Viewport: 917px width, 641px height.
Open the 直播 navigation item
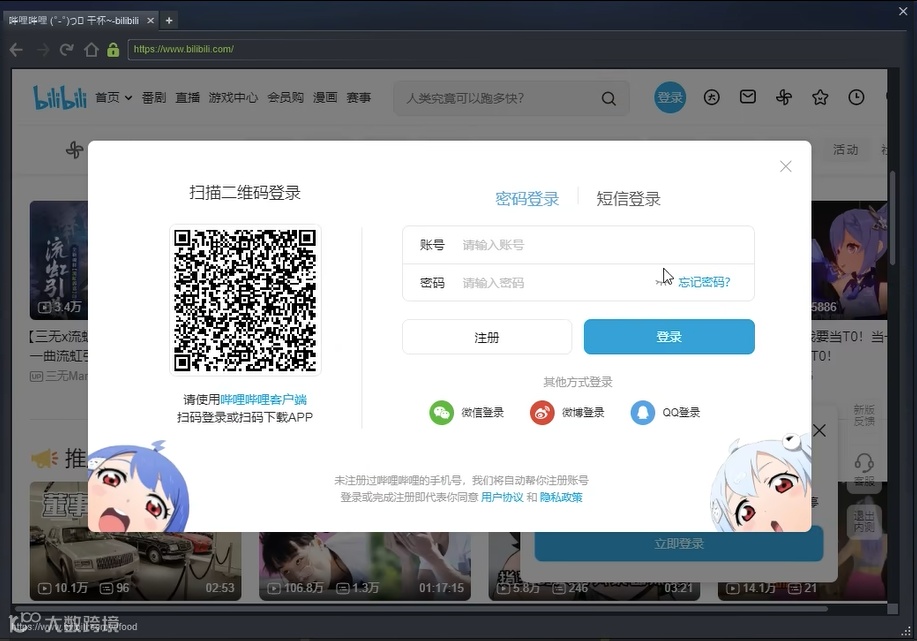[x=188, y=98]
